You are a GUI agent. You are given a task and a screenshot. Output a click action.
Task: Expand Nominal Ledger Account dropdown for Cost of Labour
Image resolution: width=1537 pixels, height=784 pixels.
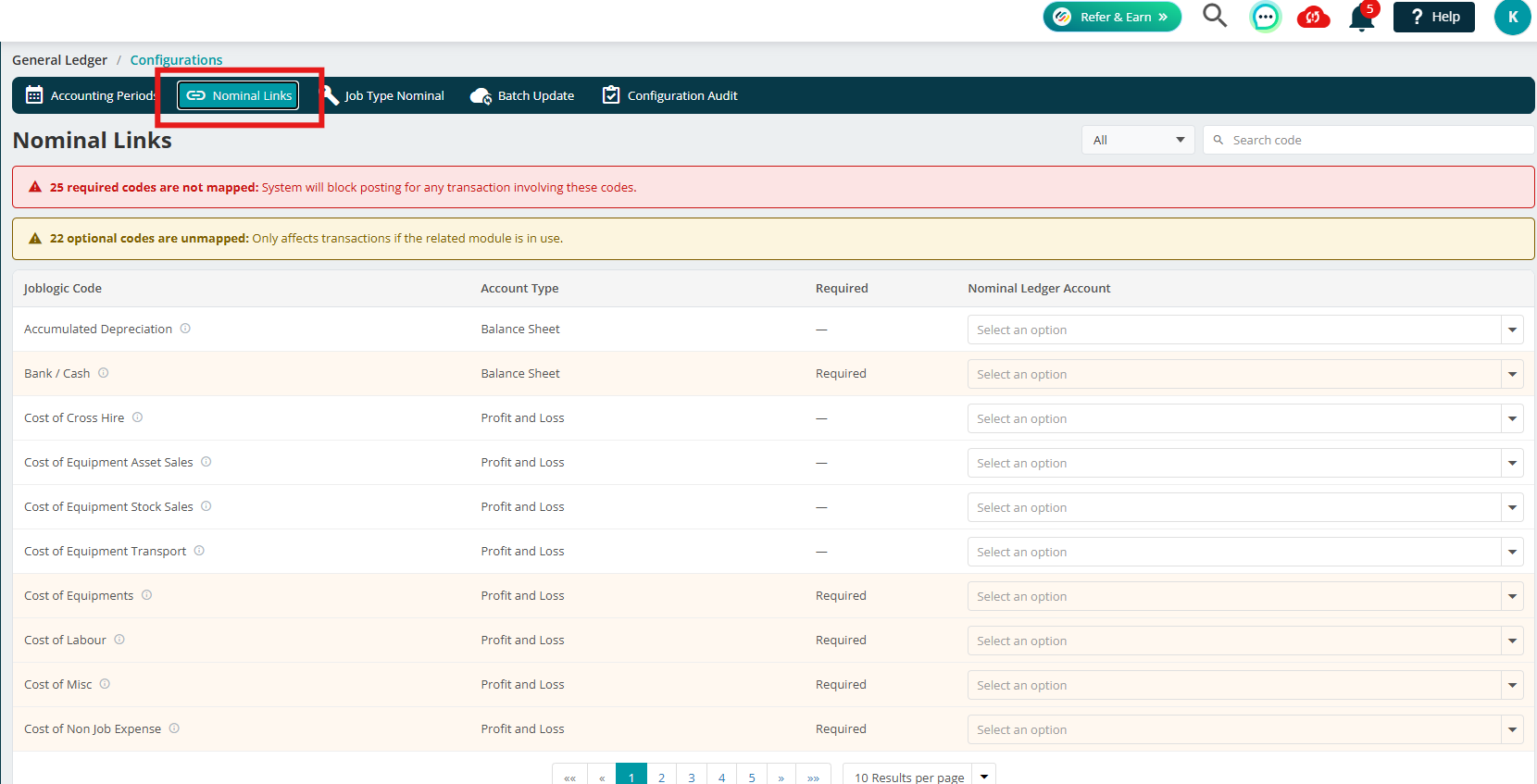[x=1245, y=641]
